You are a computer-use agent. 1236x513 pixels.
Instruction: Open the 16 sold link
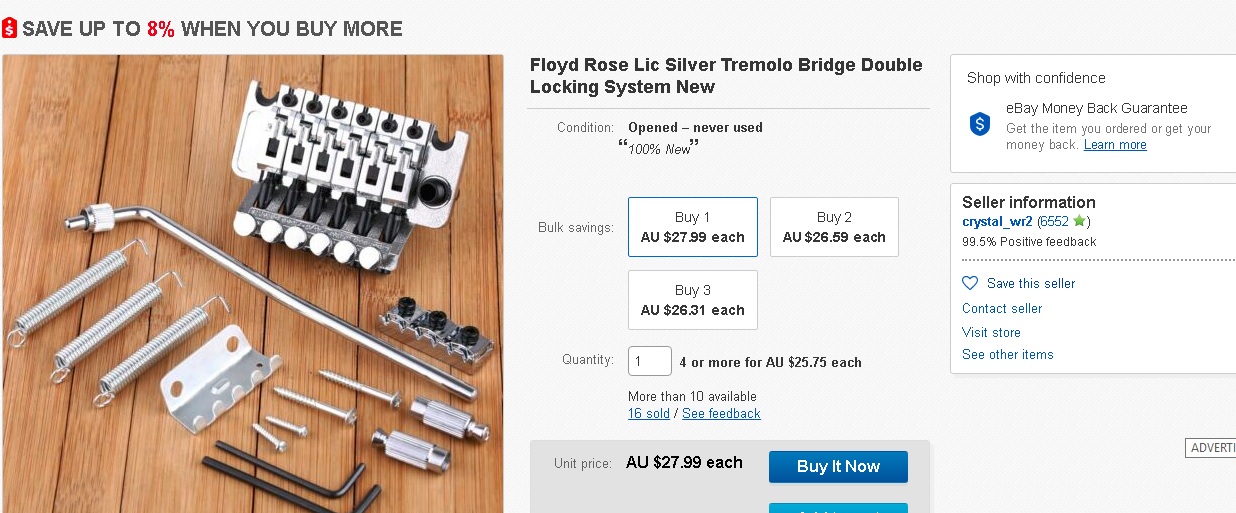tap(648, 413)
